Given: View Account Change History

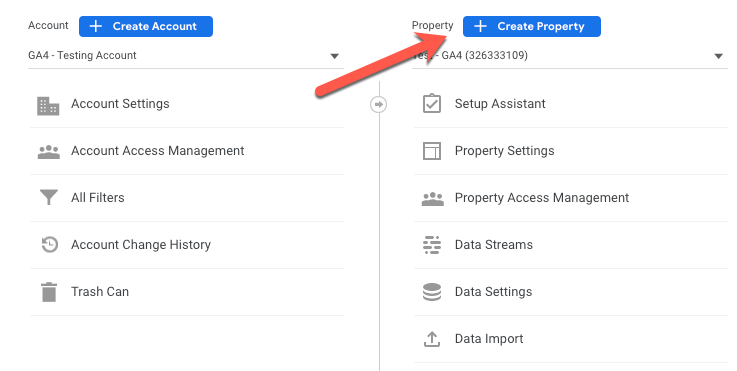Looking at the screenshot, I should coord(187,245).
